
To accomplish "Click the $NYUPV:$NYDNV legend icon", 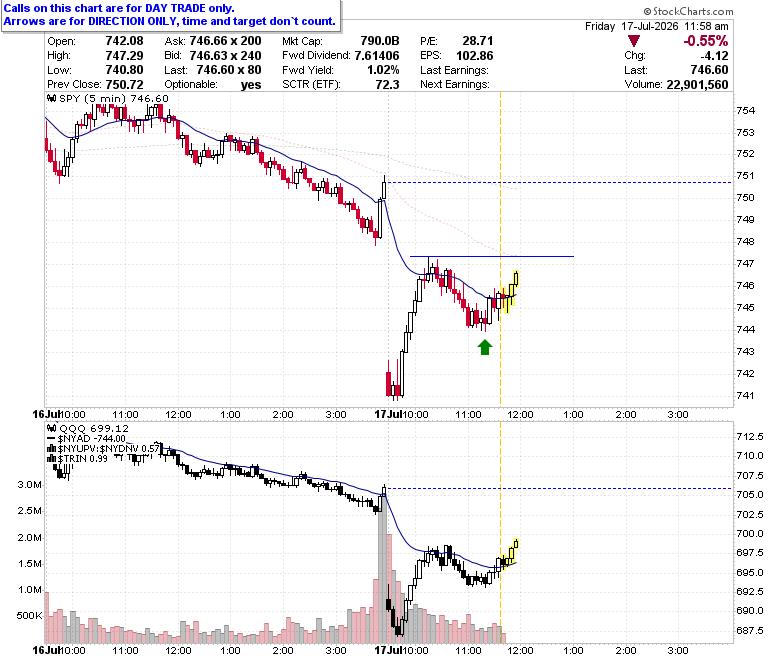I will click(51, 449).
